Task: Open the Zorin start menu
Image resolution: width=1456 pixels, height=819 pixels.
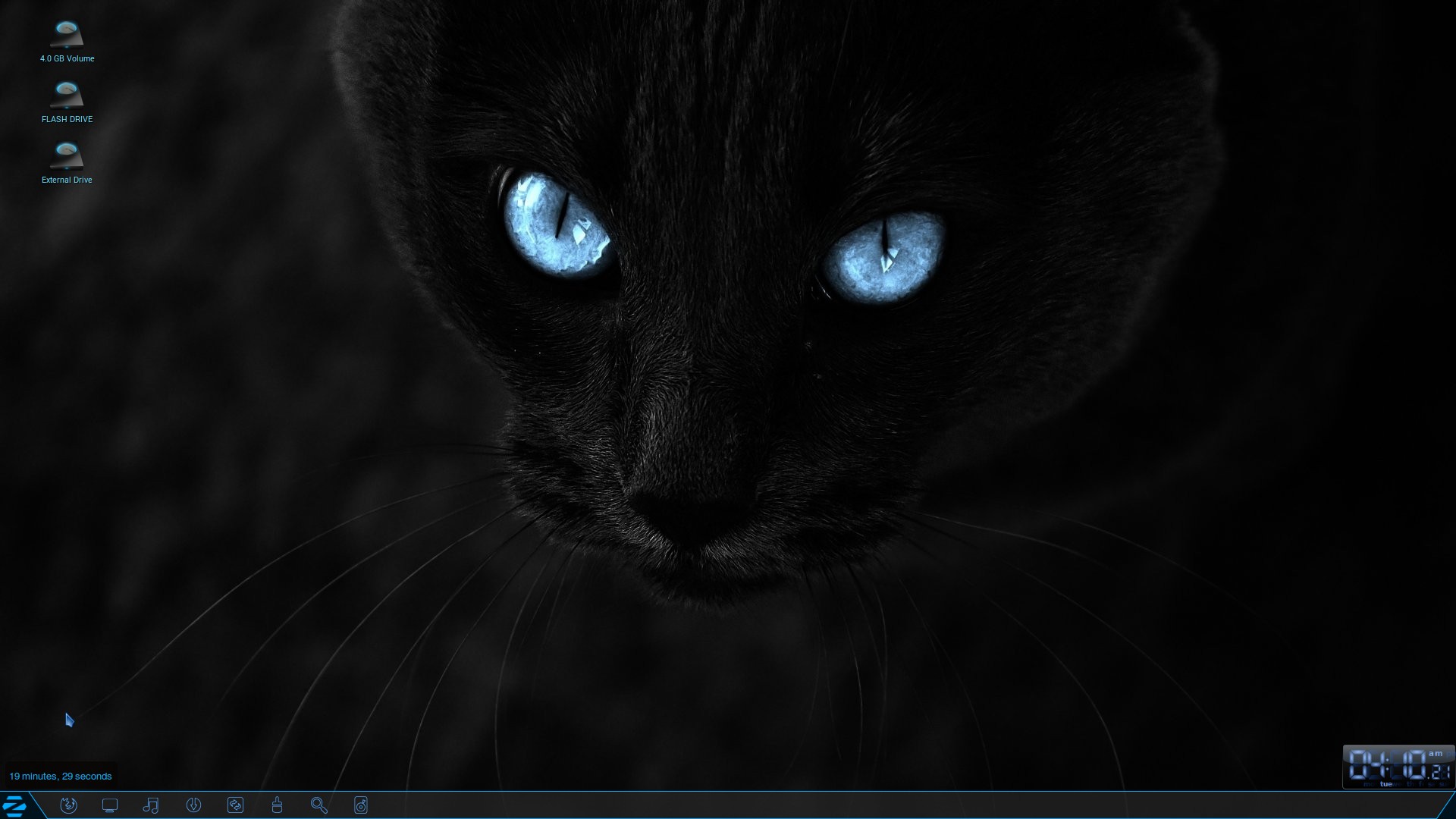Action: 15,805
